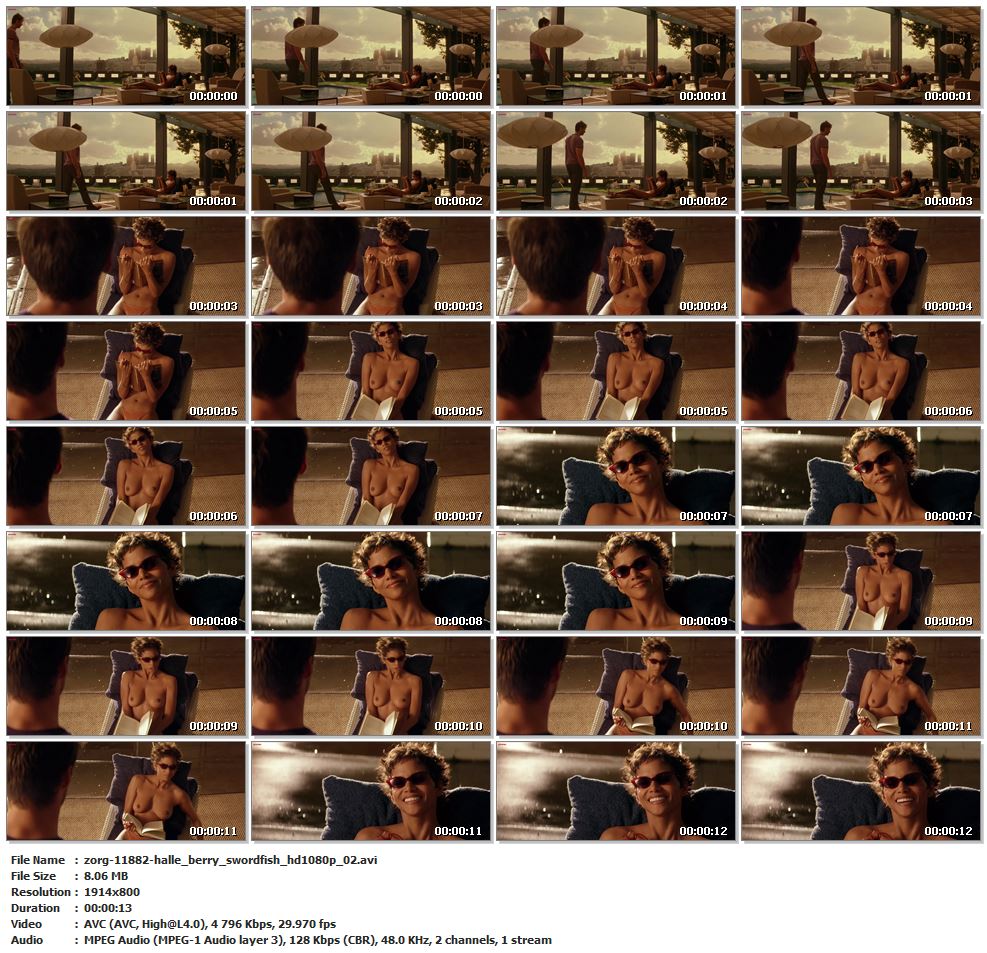Screen dimensions: 987x953
Task: Open the wide patio thumbnail stamped 00:00:03
Action: tap(860, 161)
